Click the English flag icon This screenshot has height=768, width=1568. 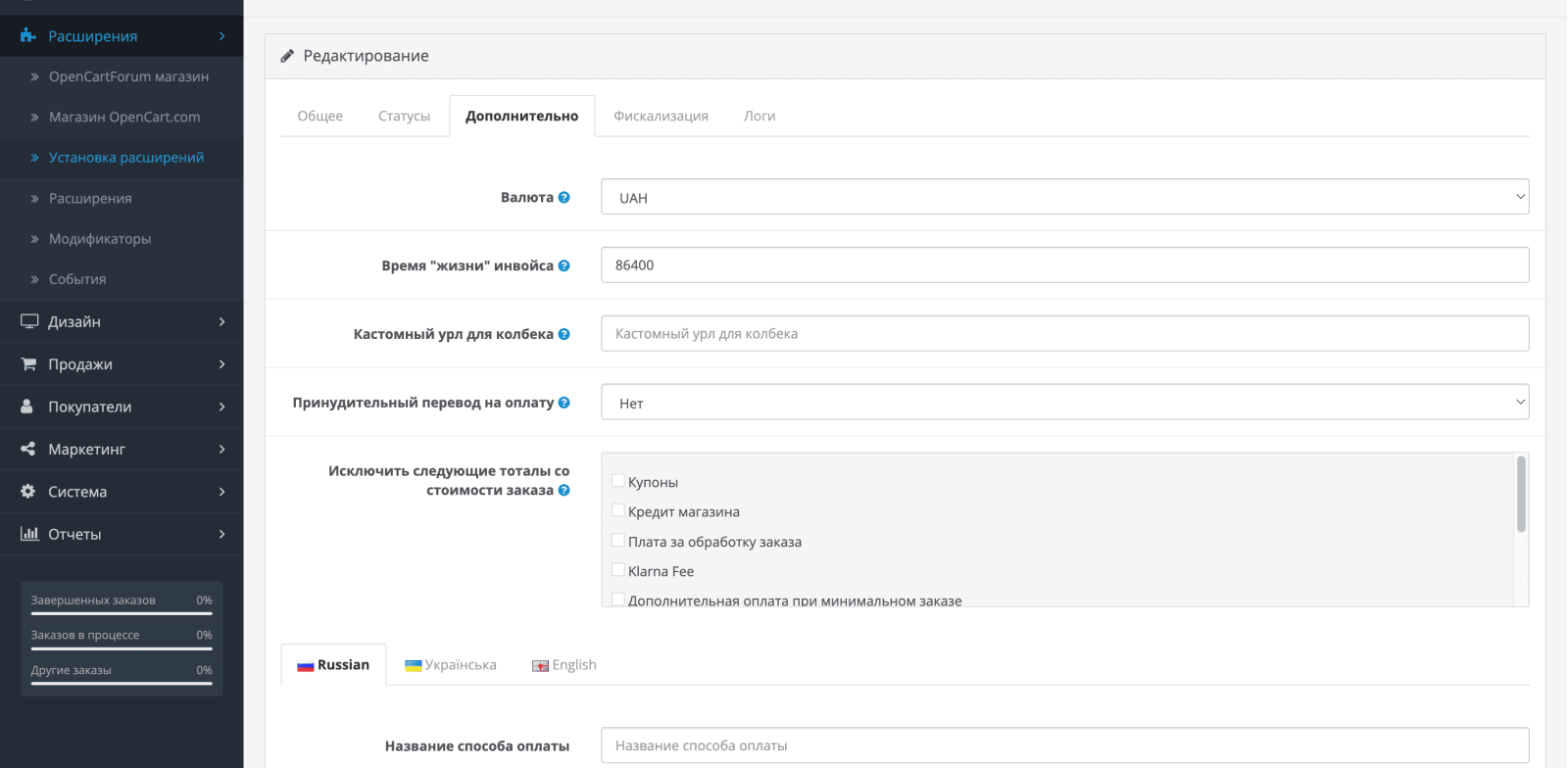540,666
